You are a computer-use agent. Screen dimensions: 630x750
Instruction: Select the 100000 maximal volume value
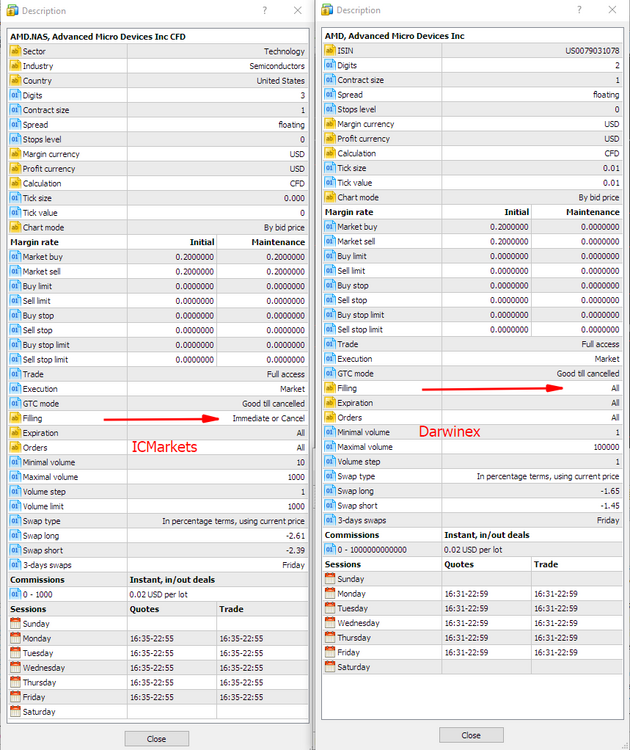pyautogui.click(x=607, y=447)
